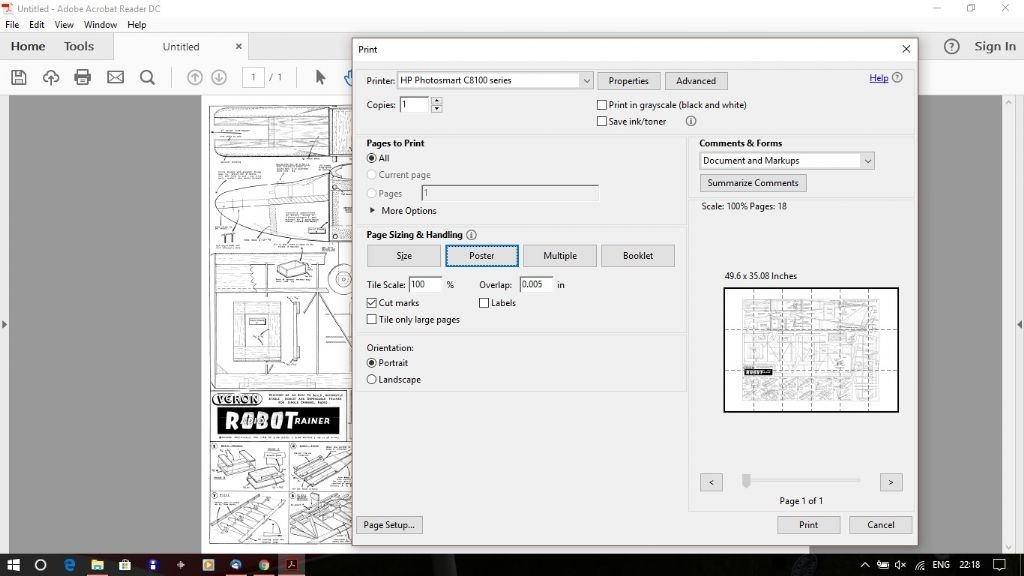Select the Landscape orientation option

pos(371,378)
